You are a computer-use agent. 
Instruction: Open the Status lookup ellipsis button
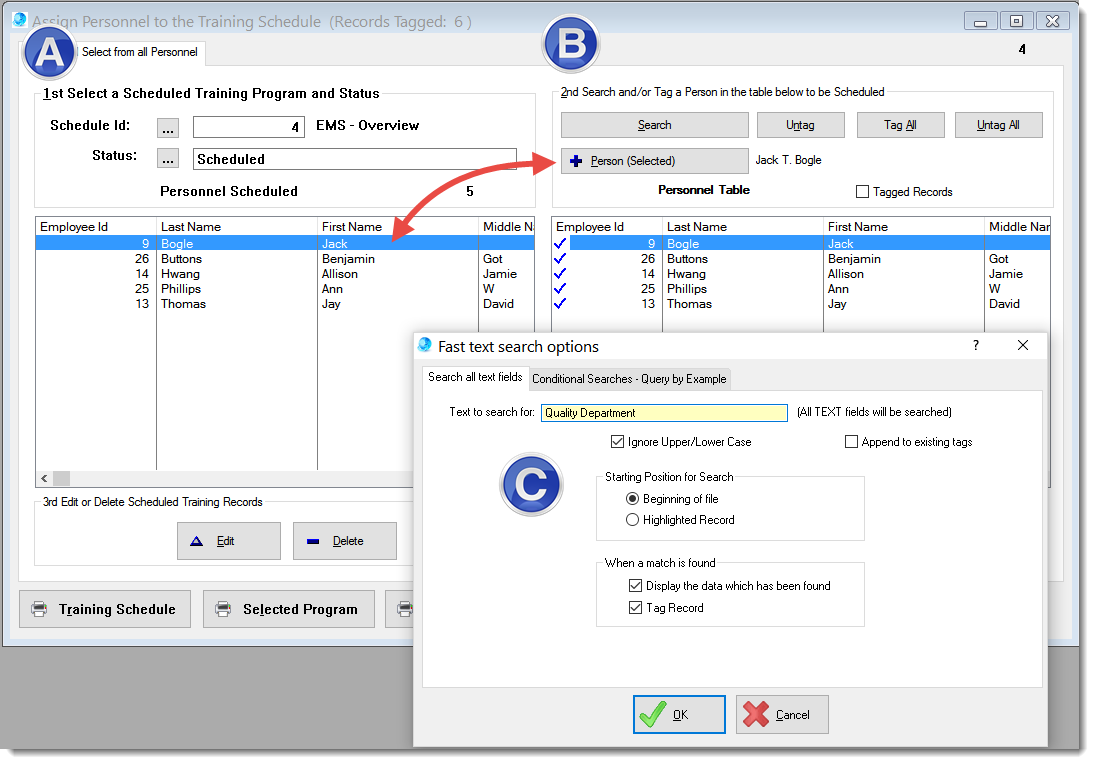click(x=169, y=158)
